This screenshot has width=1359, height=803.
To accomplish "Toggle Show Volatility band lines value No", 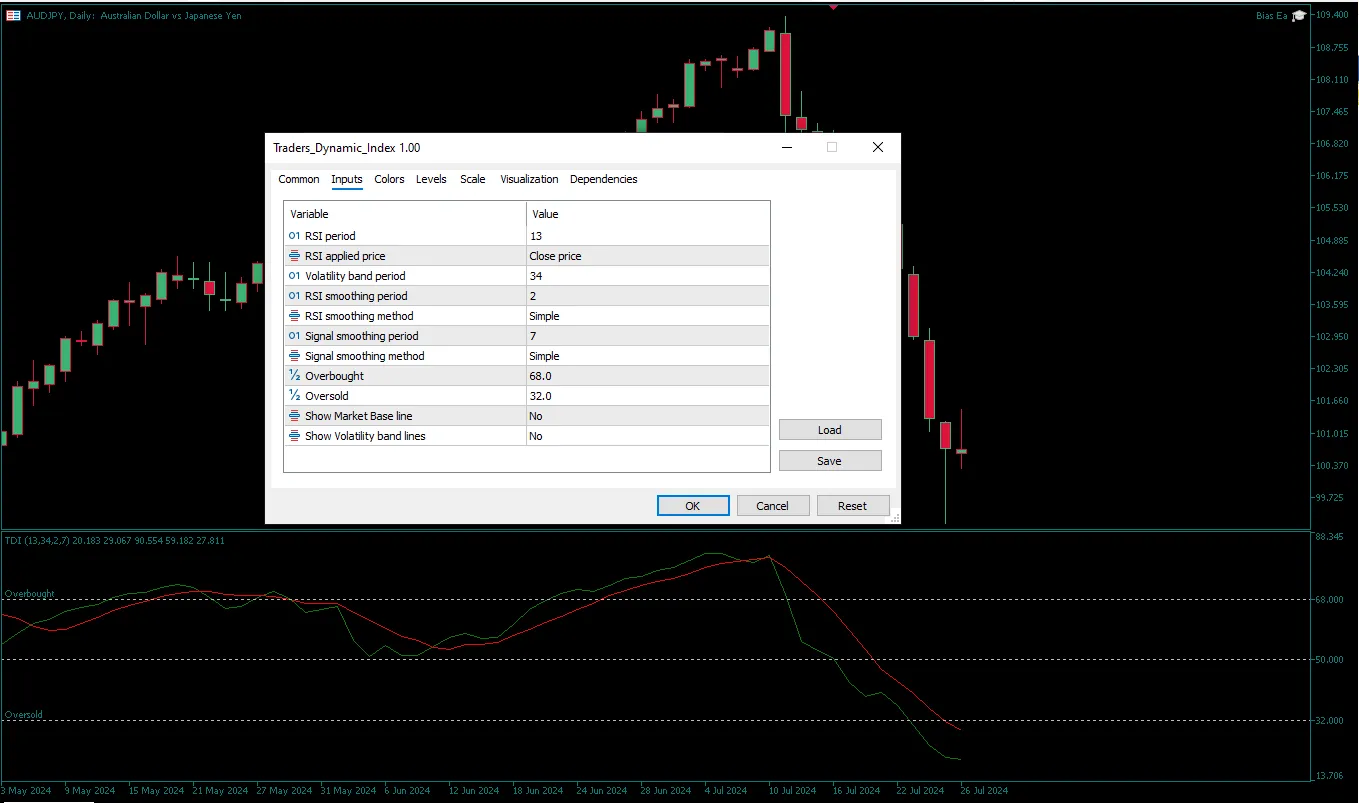I will click(x=647, y=436).
